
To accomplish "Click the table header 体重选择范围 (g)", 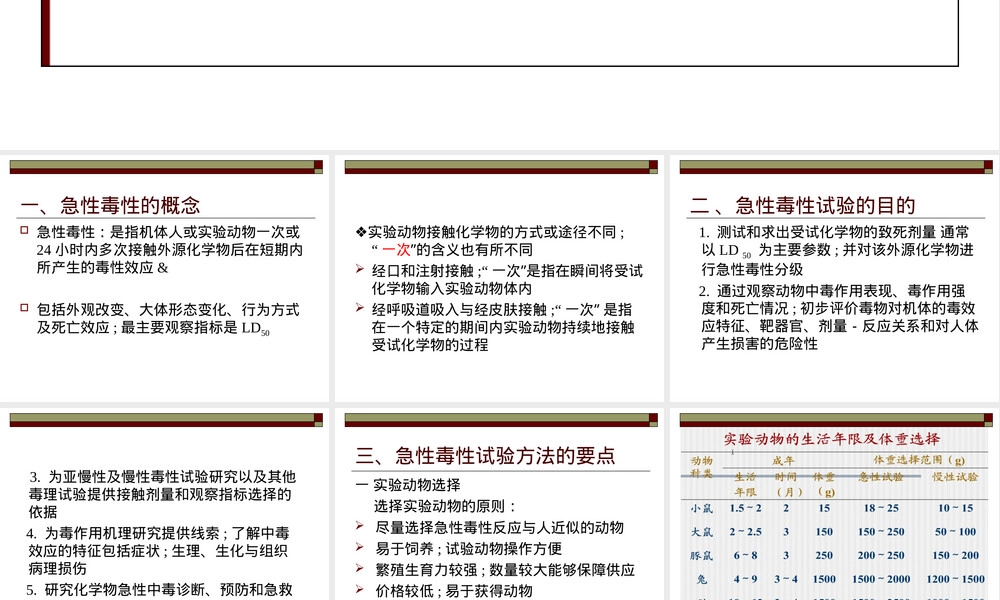I will click(x=919, y=460).
